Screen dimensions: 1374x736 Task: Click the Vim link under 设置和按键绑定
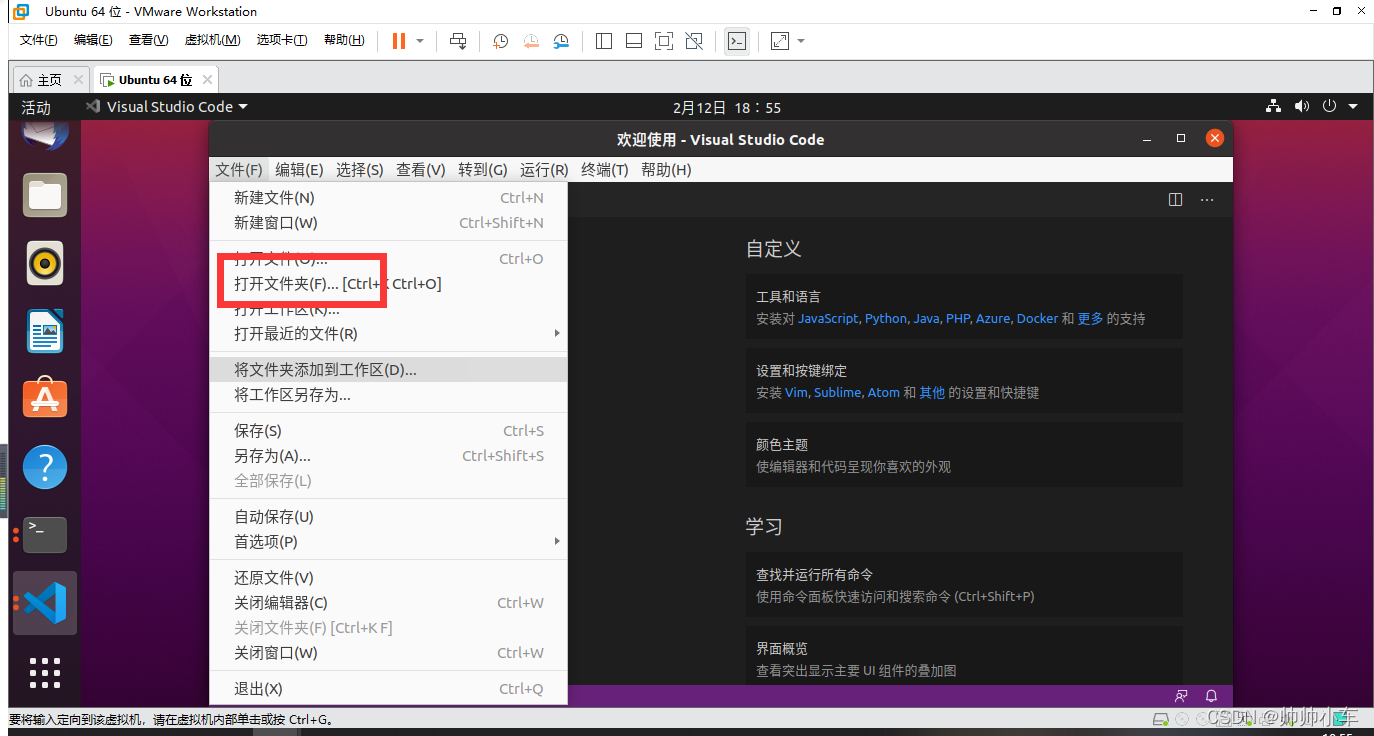796,393
